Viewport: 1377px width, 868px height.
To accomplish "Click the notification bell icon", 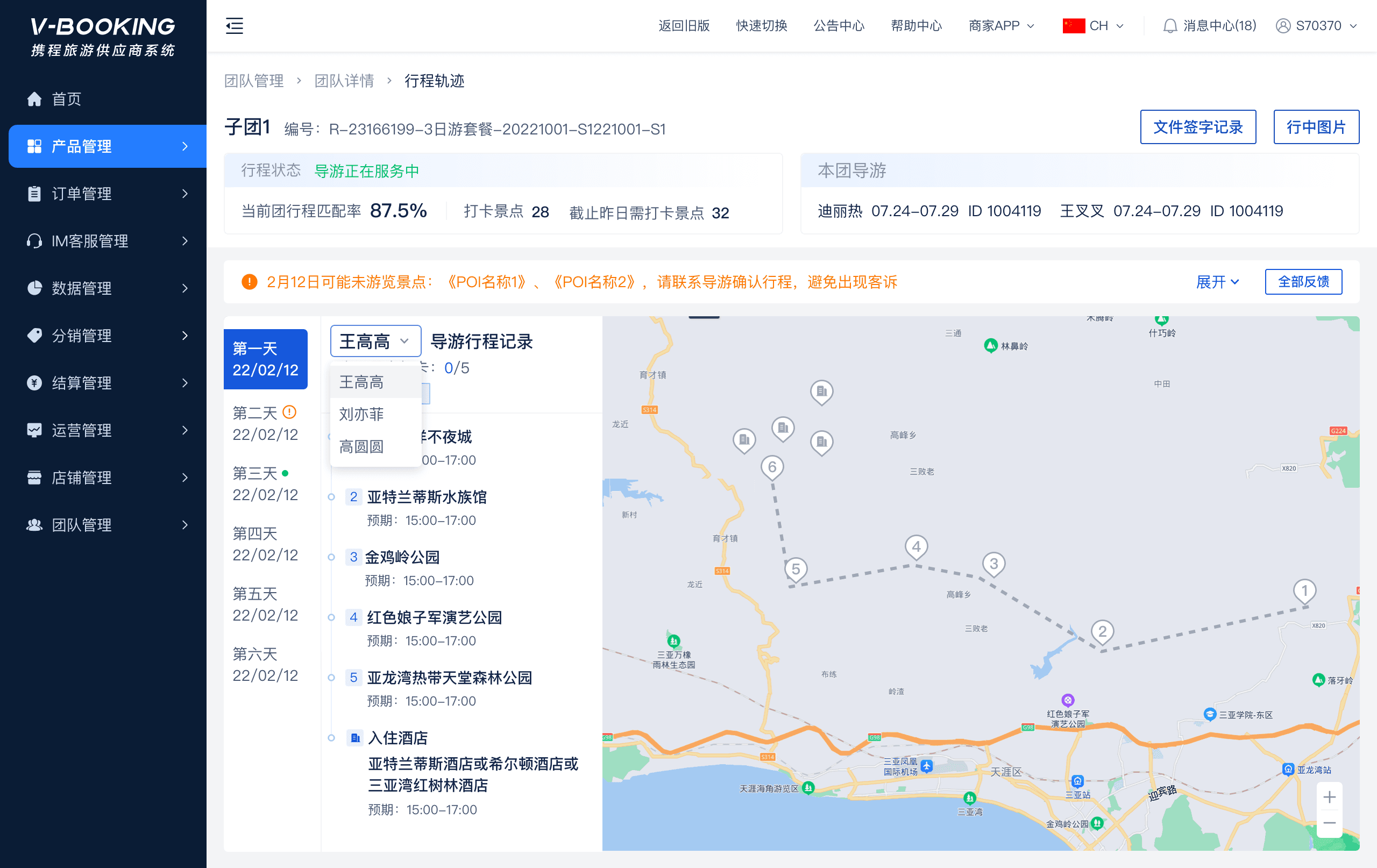I will click(1170, 26).
